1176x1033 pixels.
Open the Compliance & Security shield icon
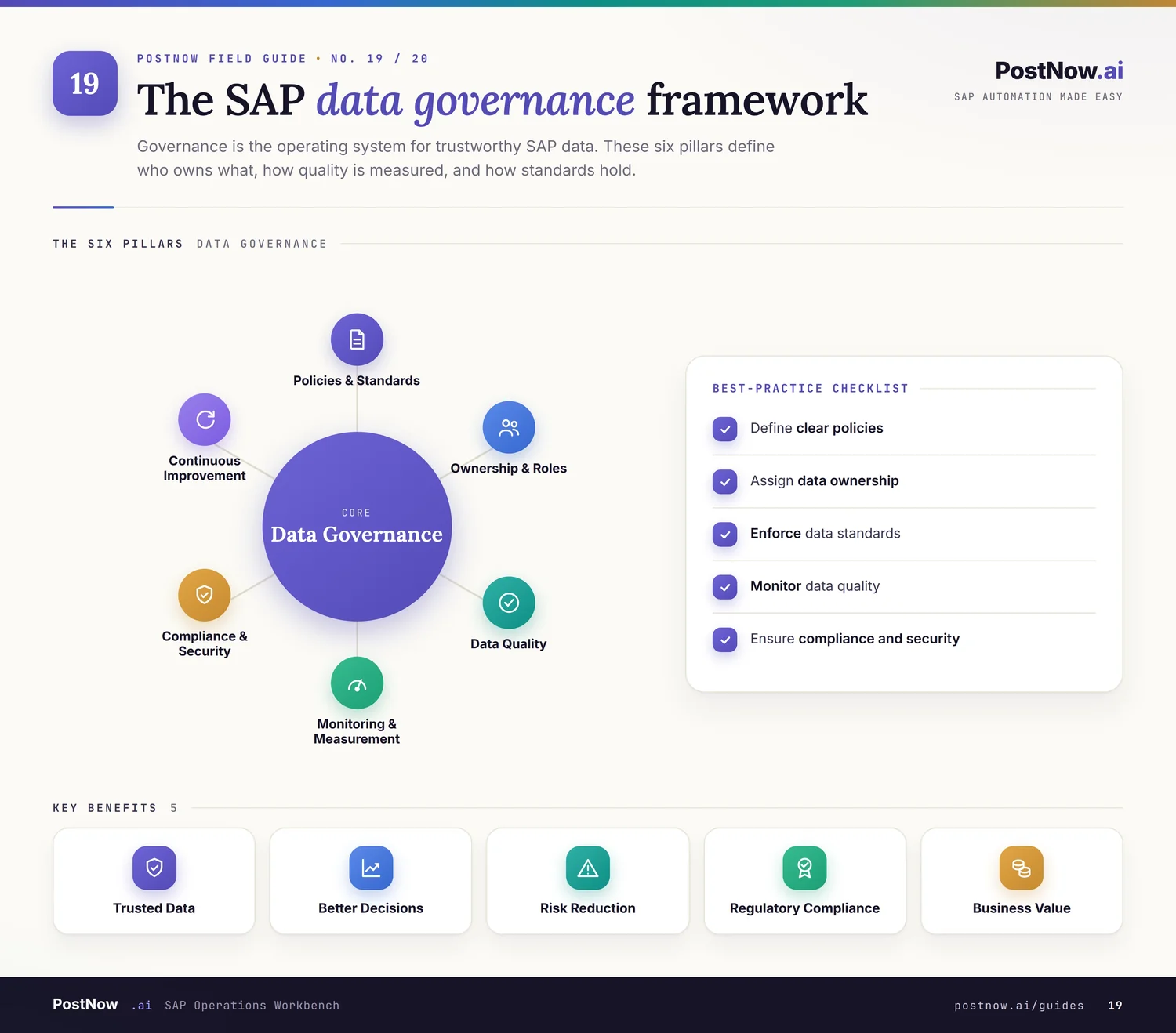[205, 595]
